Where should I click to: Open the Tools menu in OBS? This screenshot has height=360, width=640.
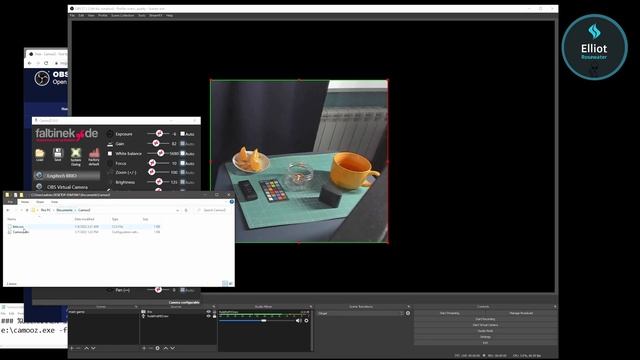142,16
